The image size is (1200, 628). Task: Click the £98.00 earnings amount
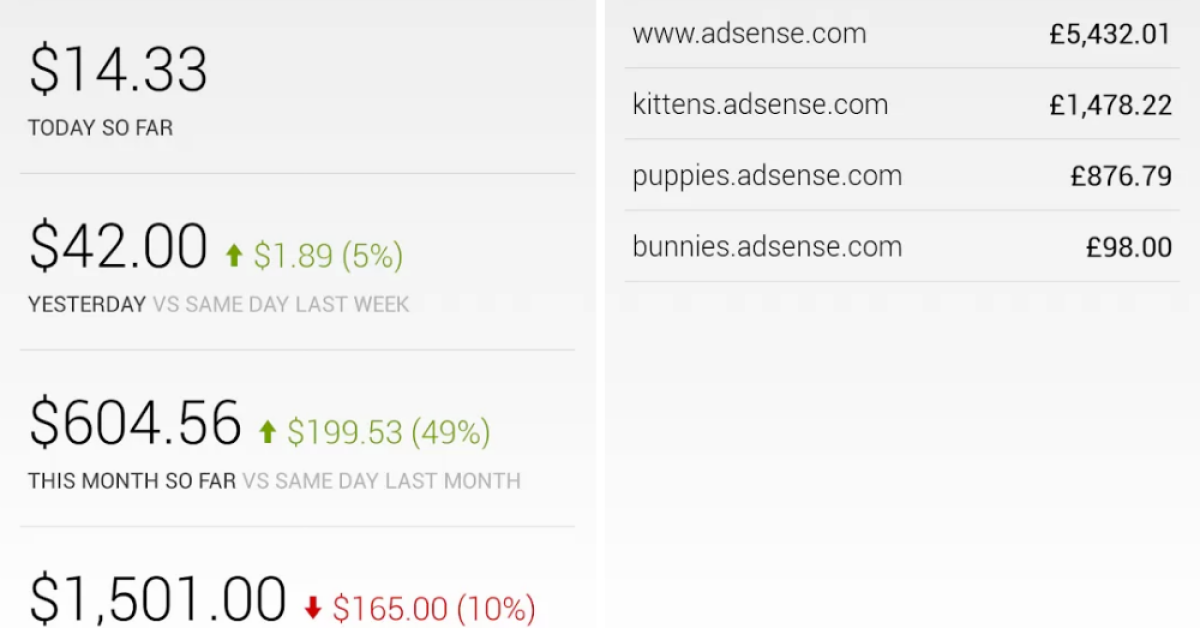(x=1129, y=247)
